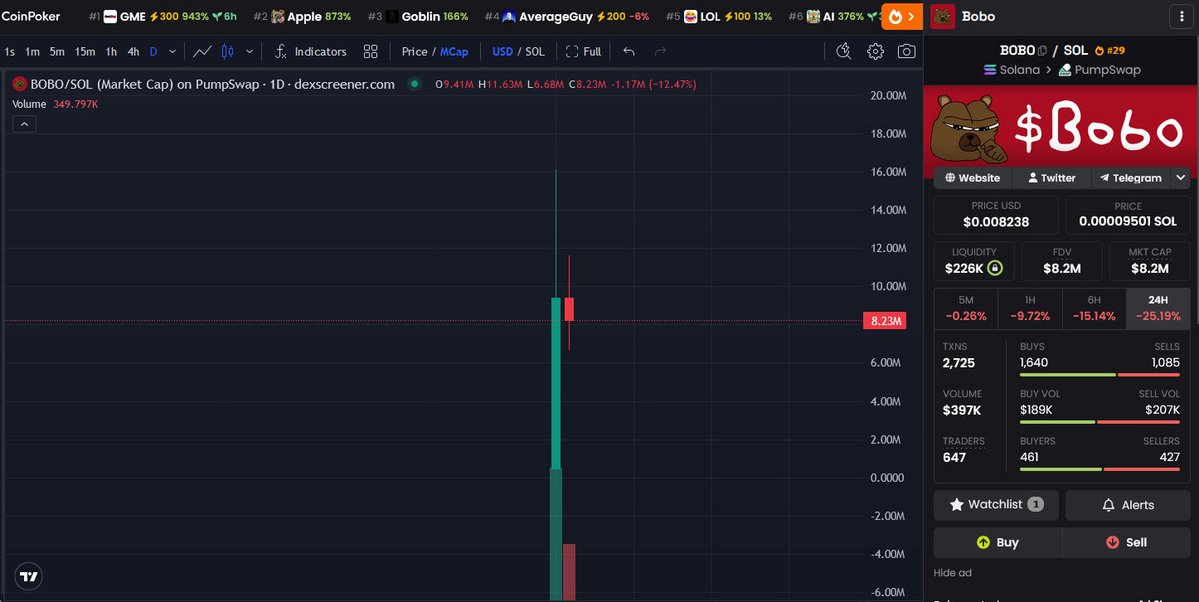Open trending #2 Apple token
The height and width of the screenshot is (602, 1199).
coord(302,16)
